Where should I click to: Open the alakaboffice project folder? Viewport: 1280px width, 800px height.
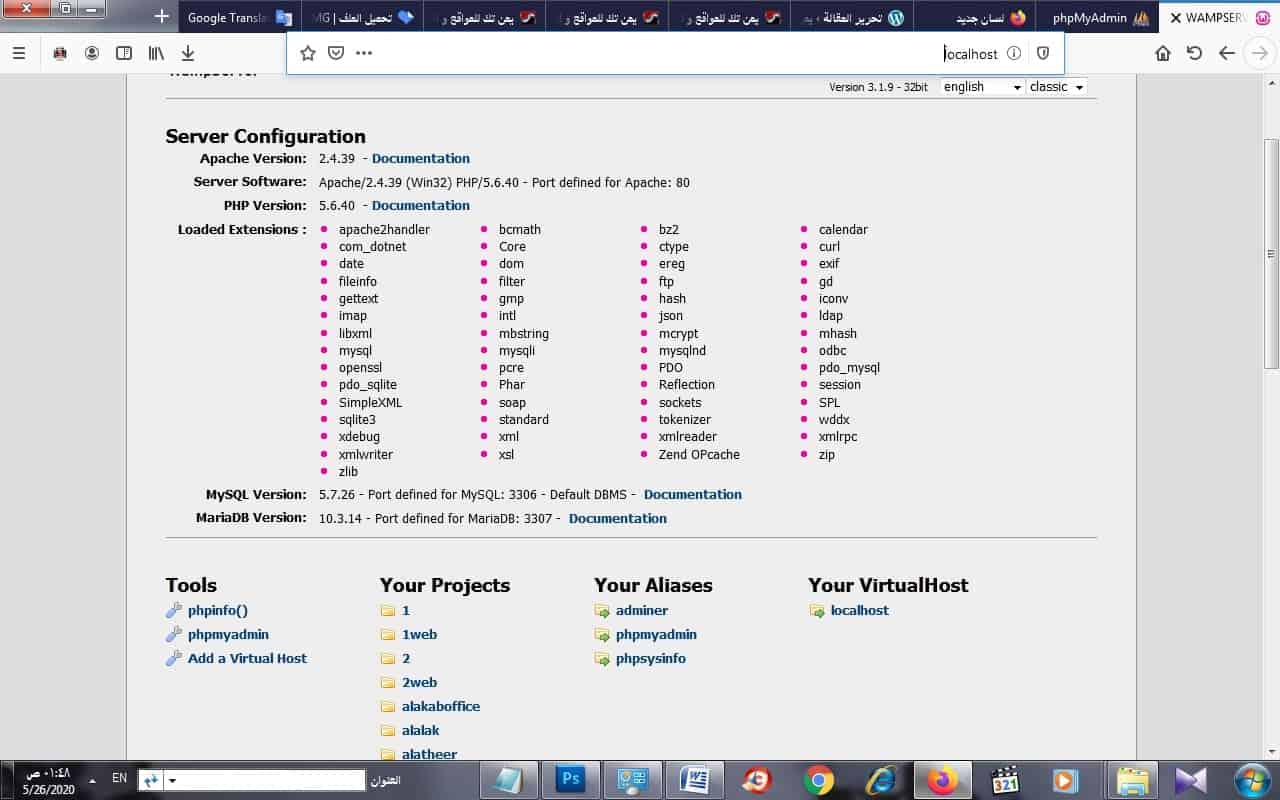440,706
